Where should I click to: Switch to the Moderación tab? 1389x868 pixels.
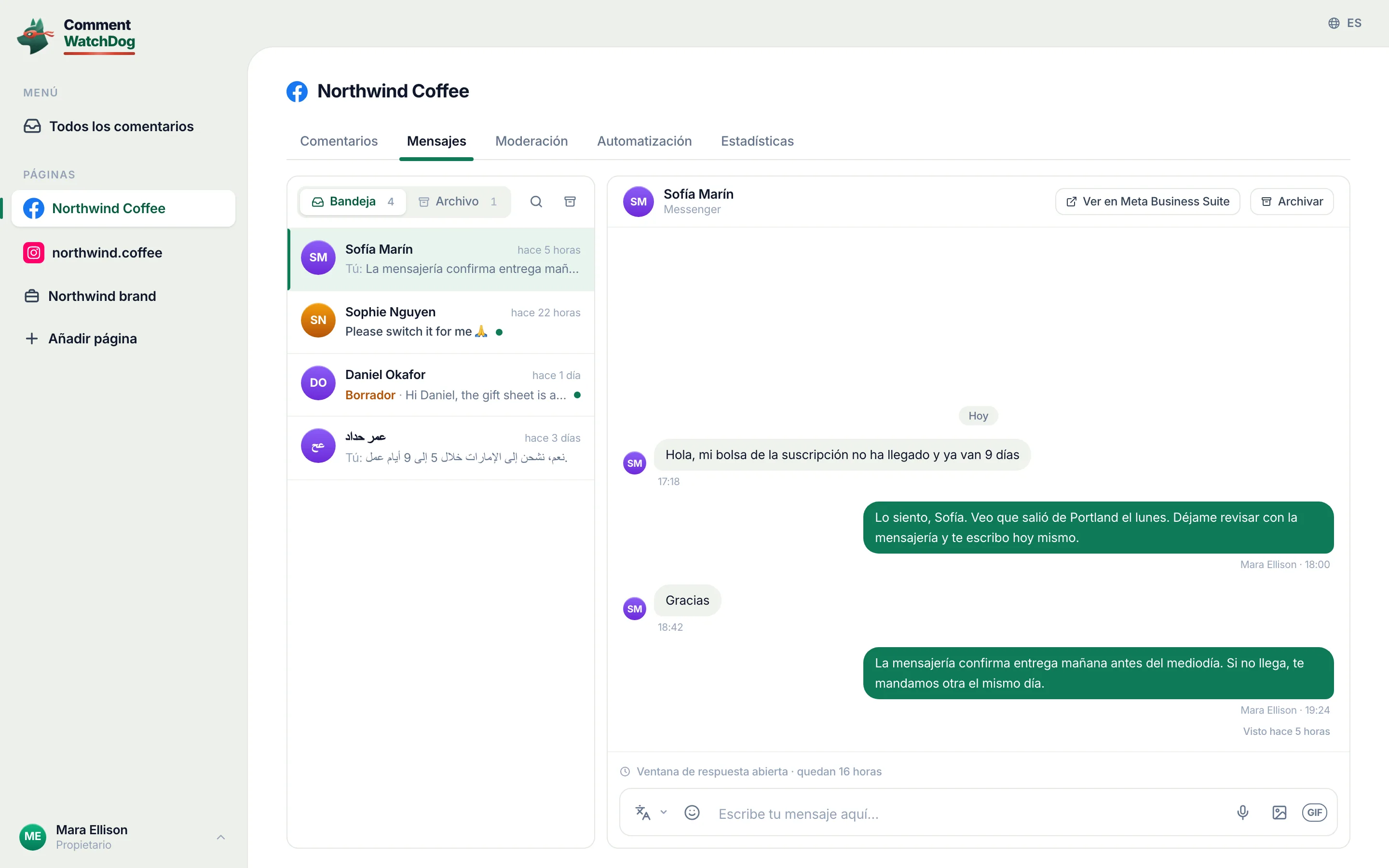pos(531,141)
